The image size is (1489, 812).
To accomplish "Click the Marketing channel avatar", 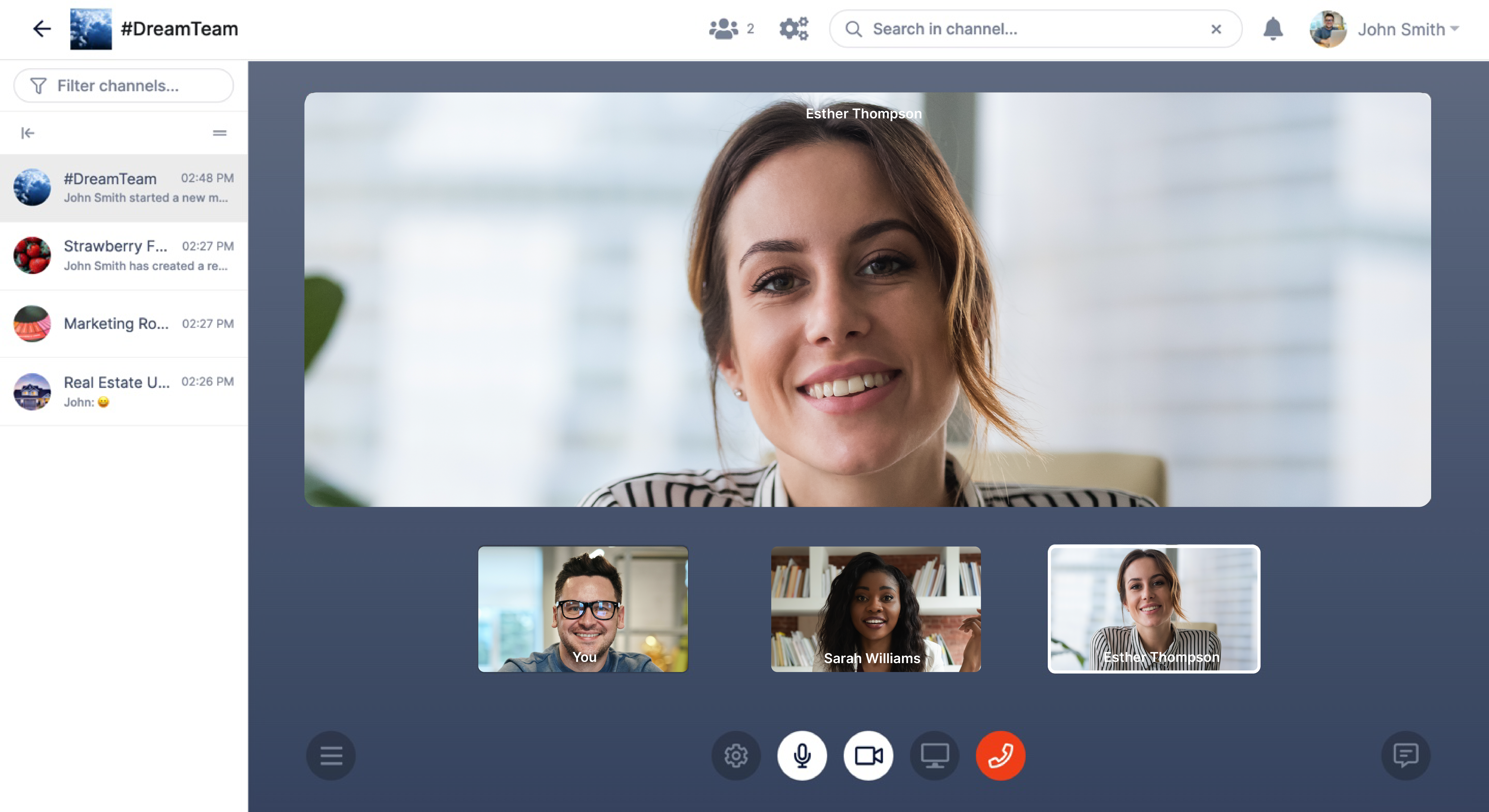I will point(32,324).
